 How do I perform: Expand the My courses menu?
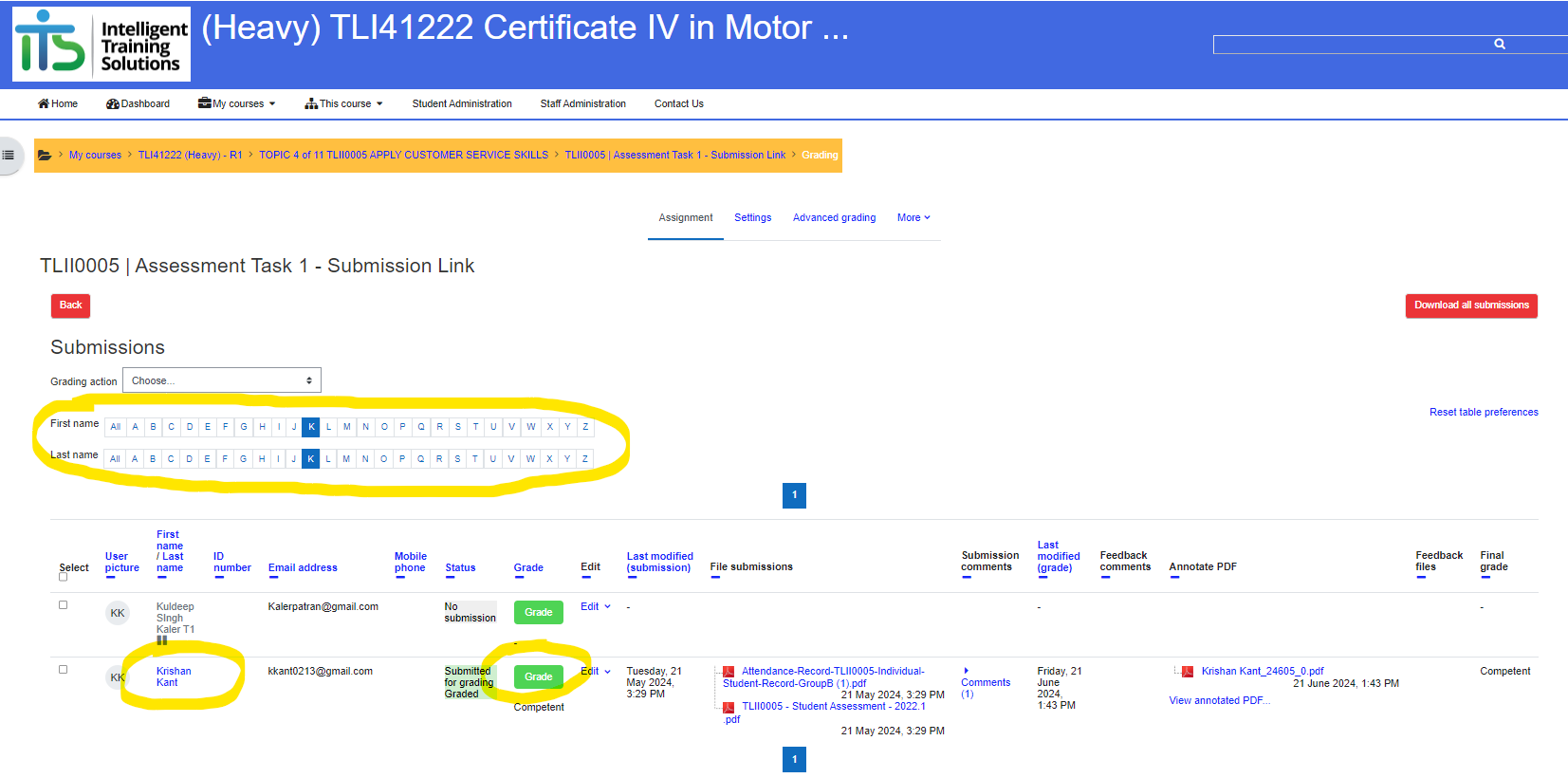[x=237, y=104]
